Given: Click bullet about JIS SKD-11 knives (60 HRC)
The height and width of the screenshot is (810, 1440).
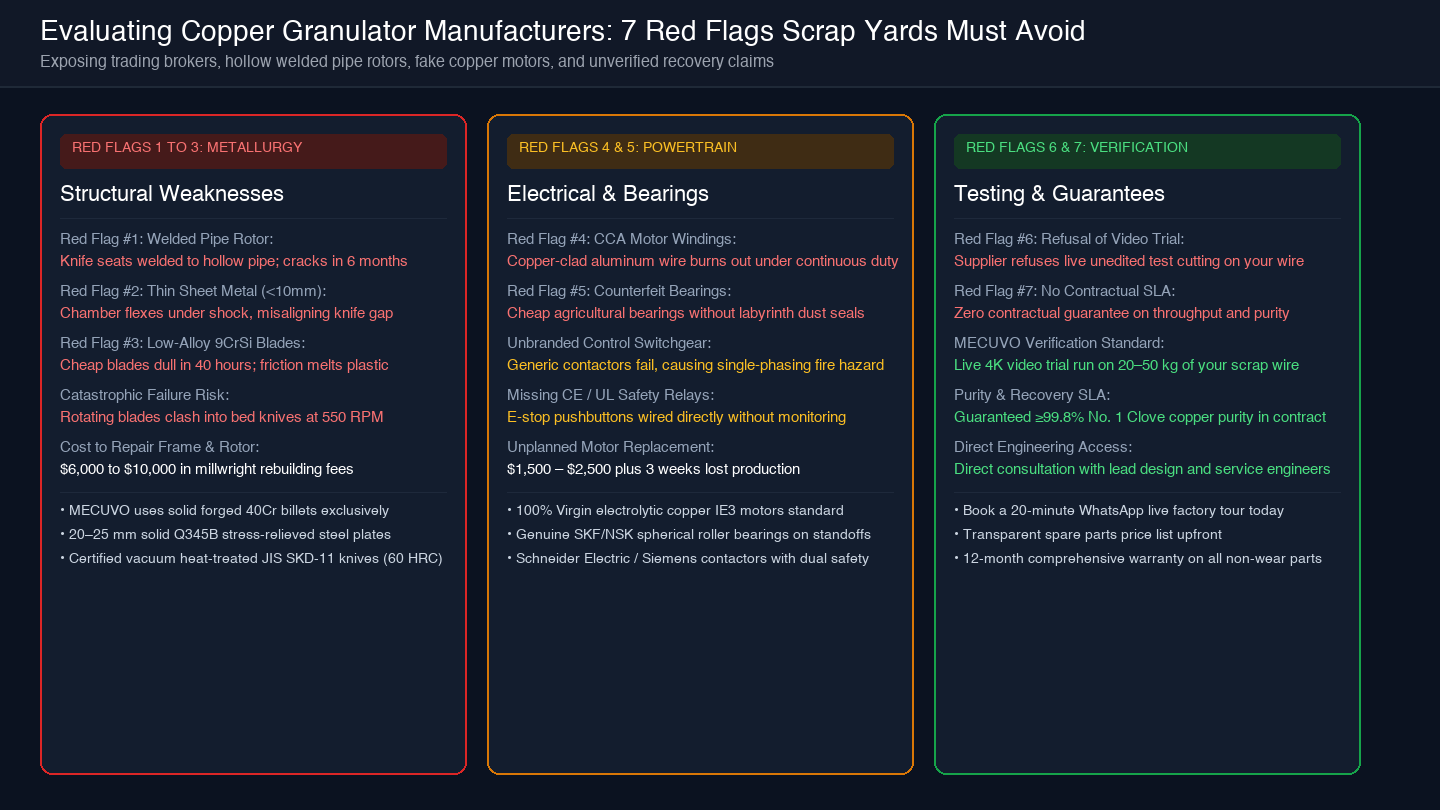Looking at the screenshot, I should [251, 559].
